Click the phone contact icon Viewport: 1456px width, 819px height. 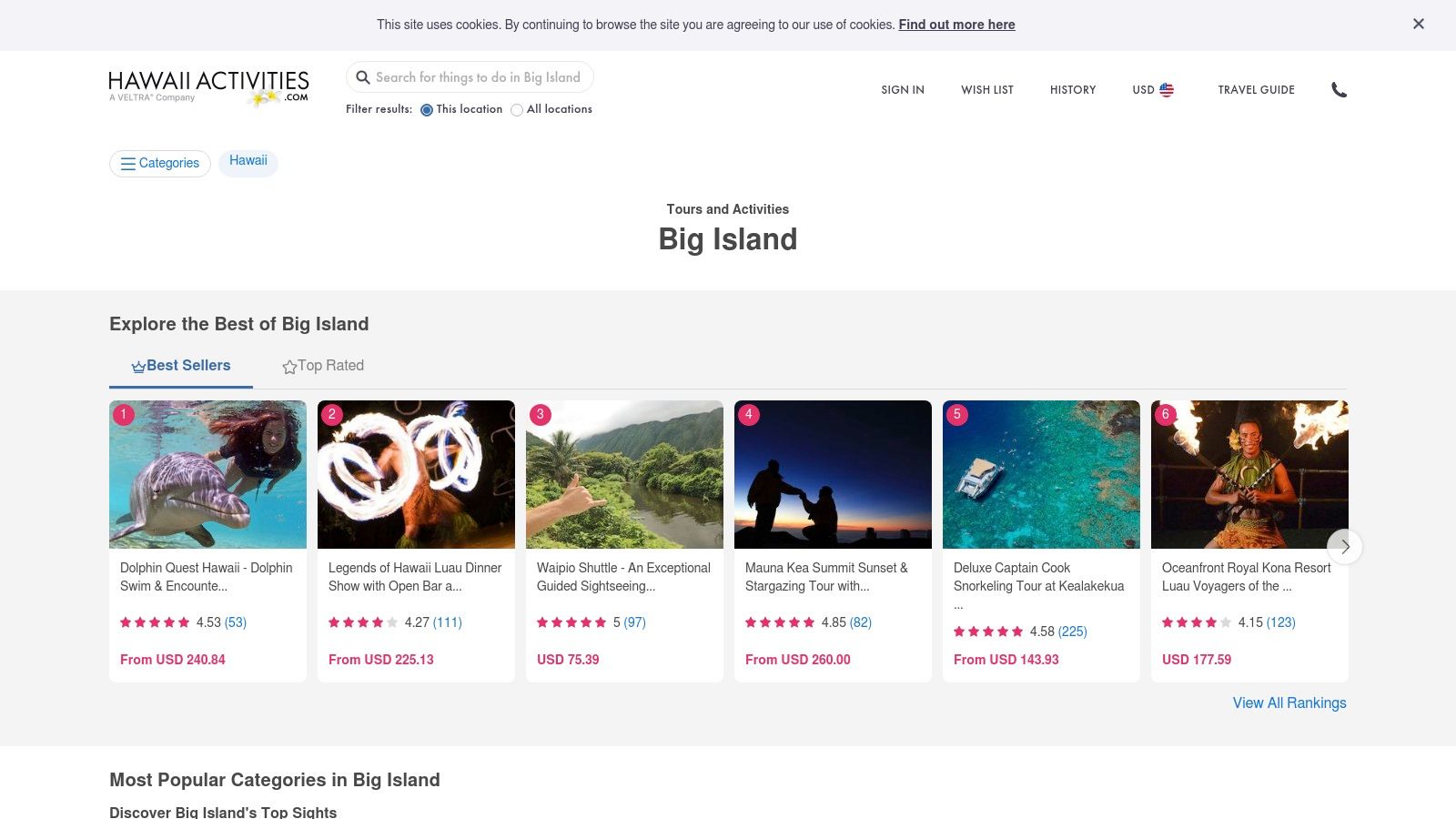(x=1339, y=89)
